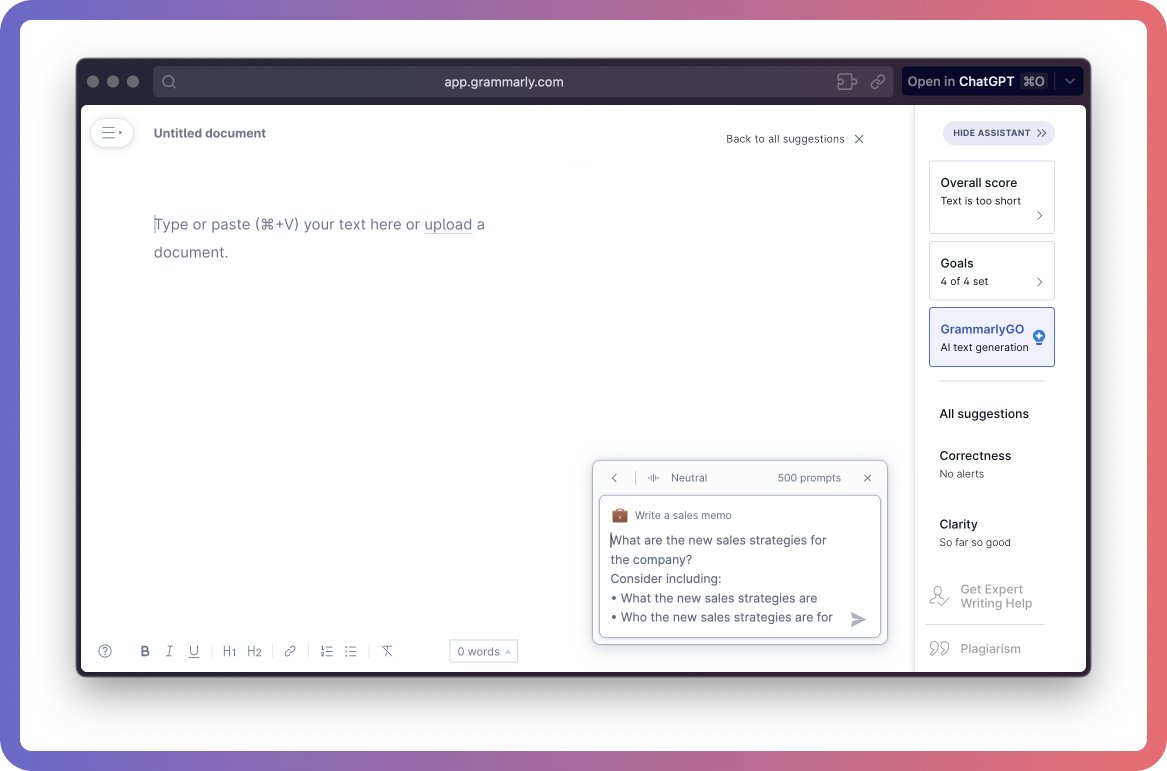Viewport: 1167px width, 771px height.
Task: Clear text formatting
Action: click(387, 651)
